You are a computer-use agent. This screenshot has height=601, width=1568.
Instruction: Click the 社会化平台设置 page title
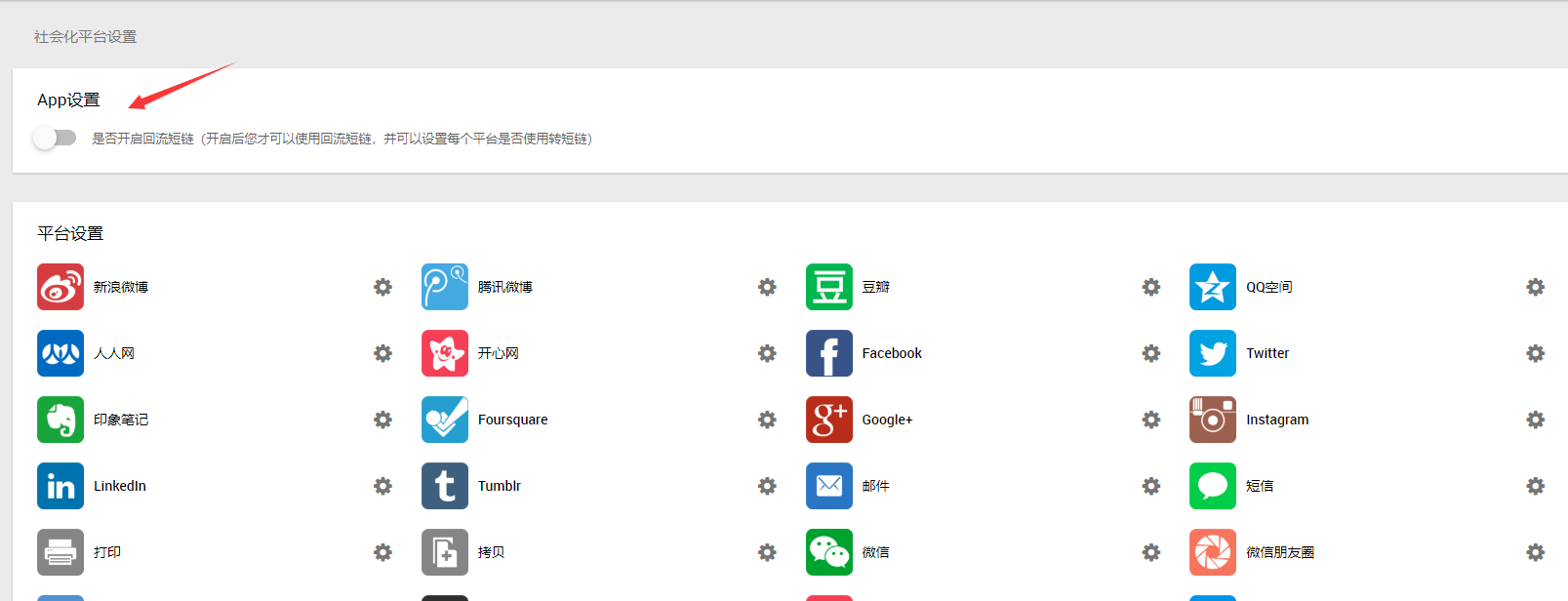tap(86, 37)
